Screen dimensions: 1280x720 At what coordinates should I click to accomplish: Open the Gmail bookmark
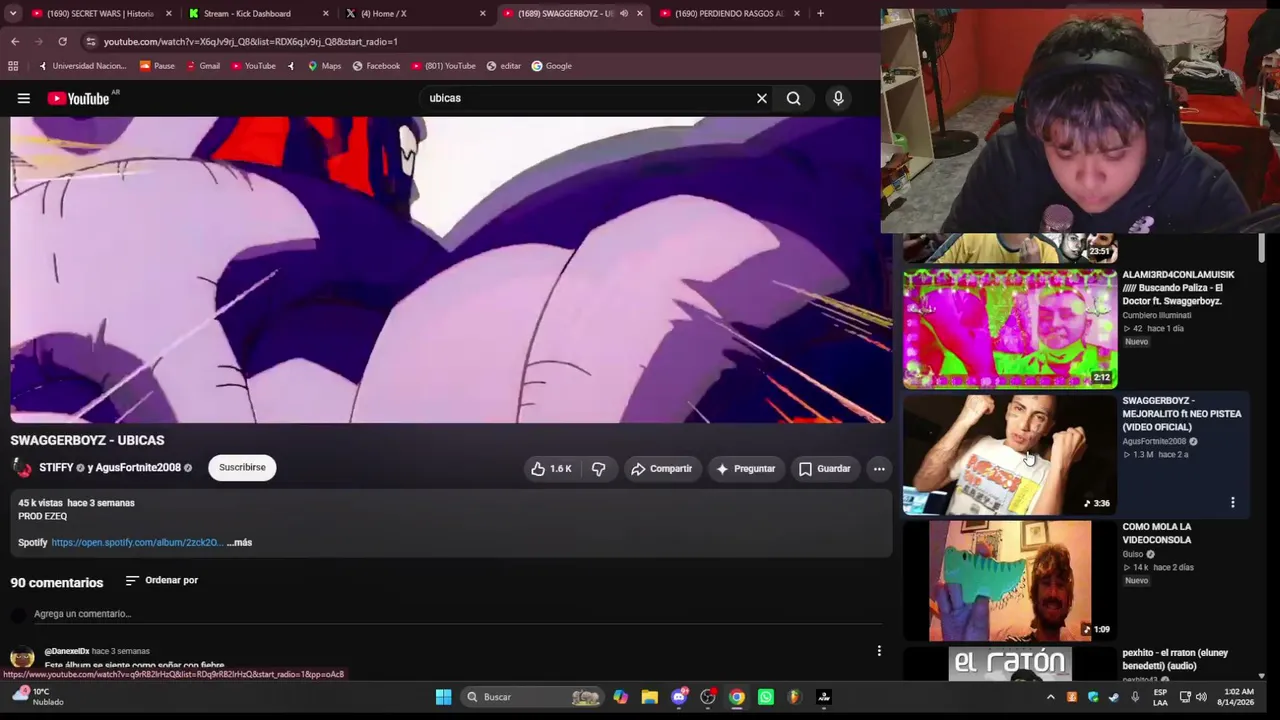click(x=201, y=66)
